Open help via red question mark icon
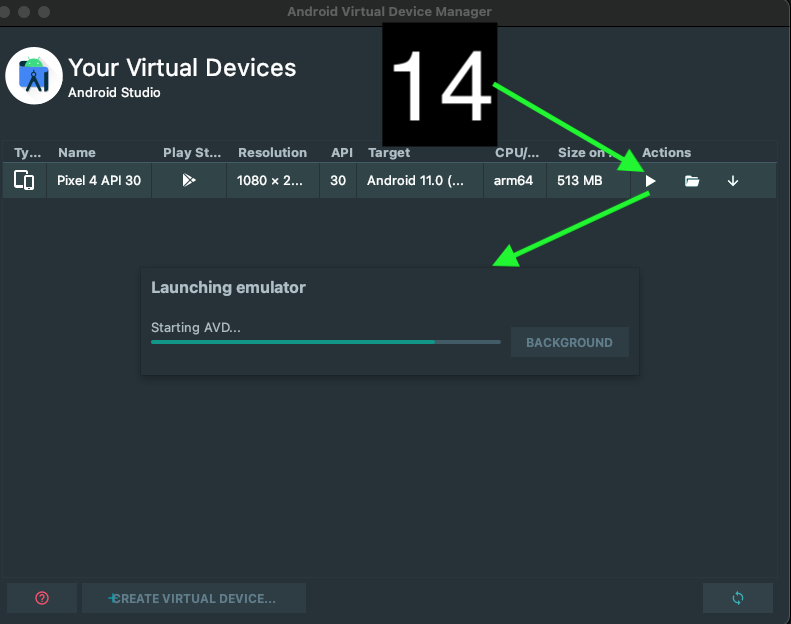The image size is (791, 624). click(x=42, y=598)
